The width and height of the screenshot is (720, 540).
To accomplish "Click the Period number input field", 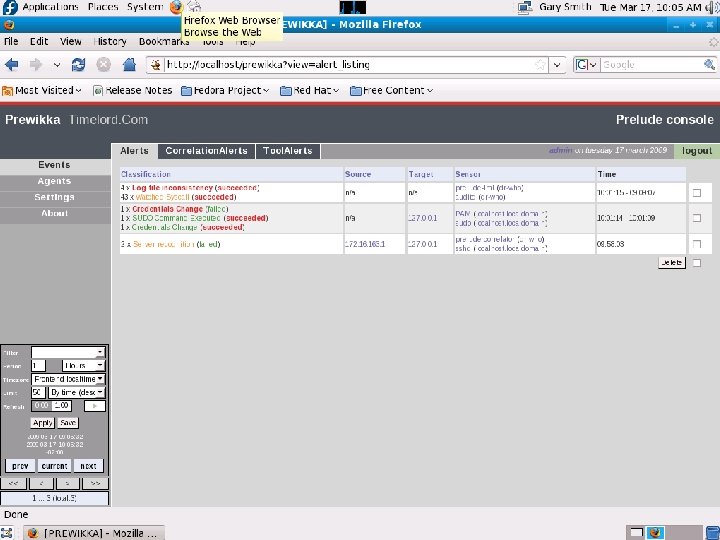I will (39, 366).
